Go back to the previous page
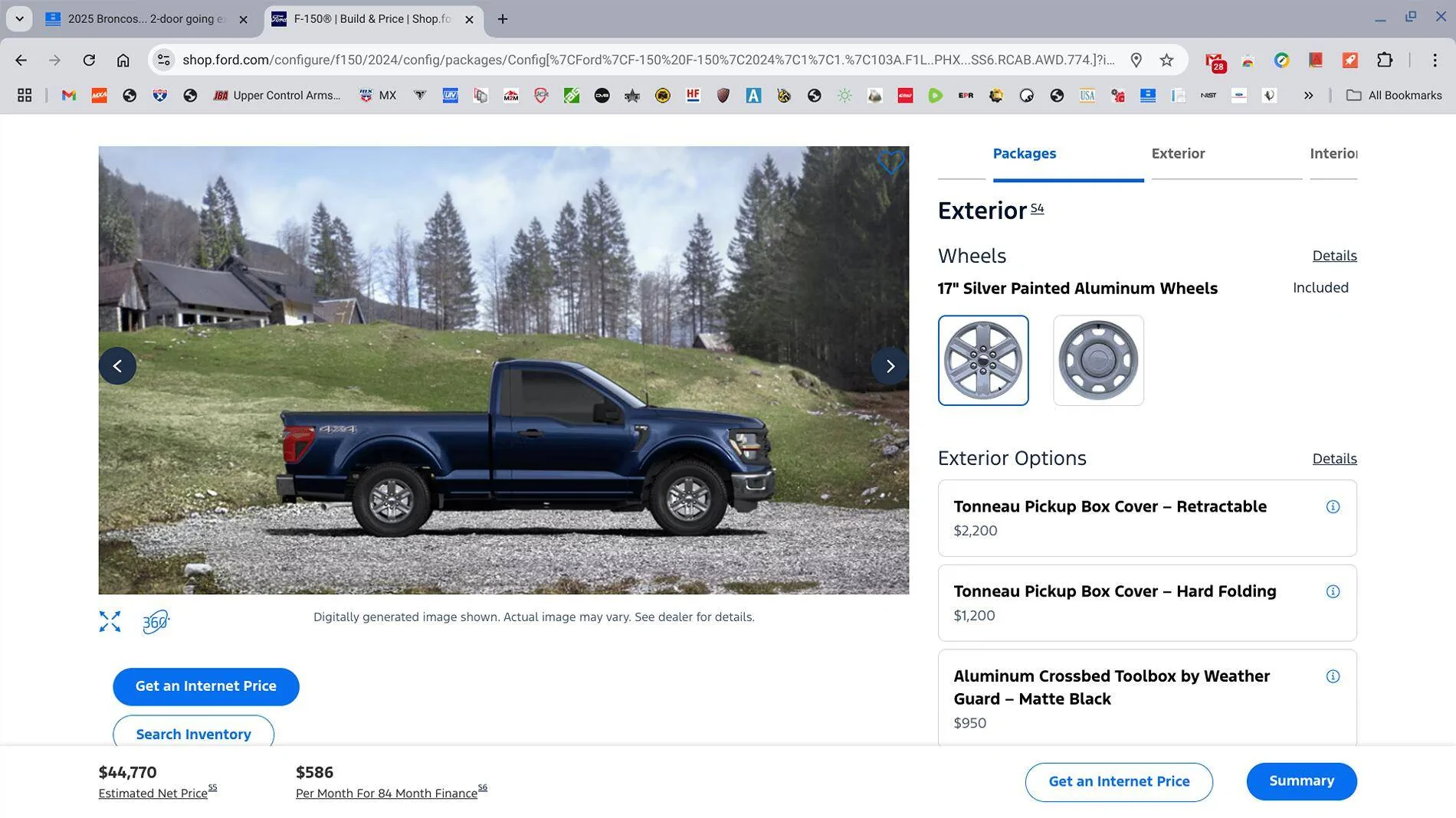Image resolution: width=1456 pixels, height=818 pixels. tap(21, 61)
